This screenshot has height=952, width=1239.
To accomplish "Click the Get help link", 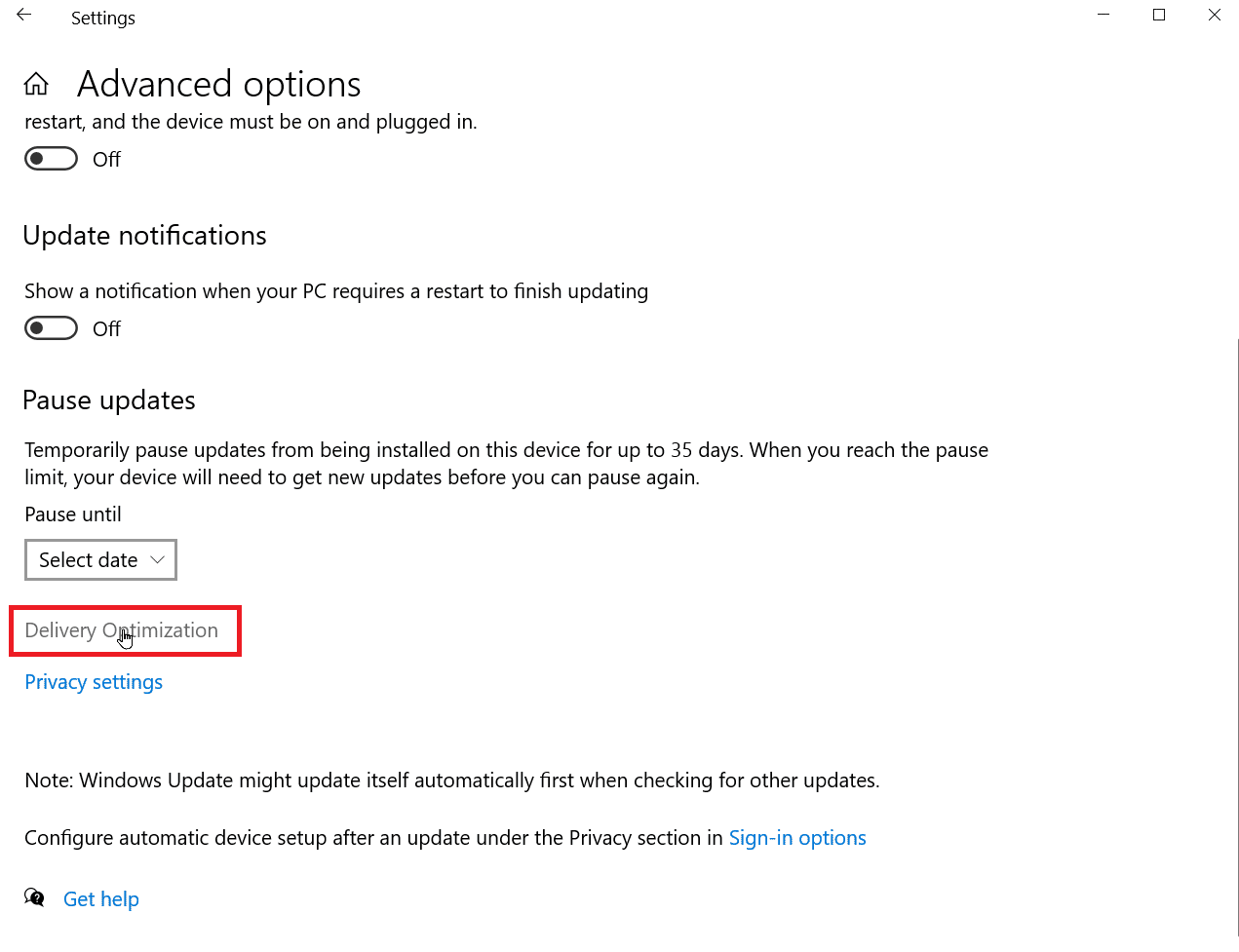I will 101,899.
